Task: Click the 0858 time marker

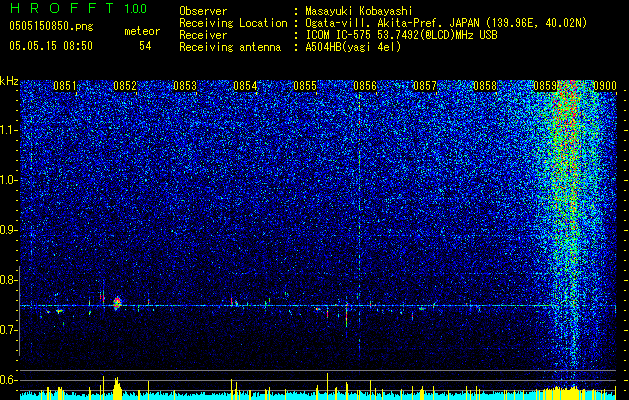Action: (485, 86)
